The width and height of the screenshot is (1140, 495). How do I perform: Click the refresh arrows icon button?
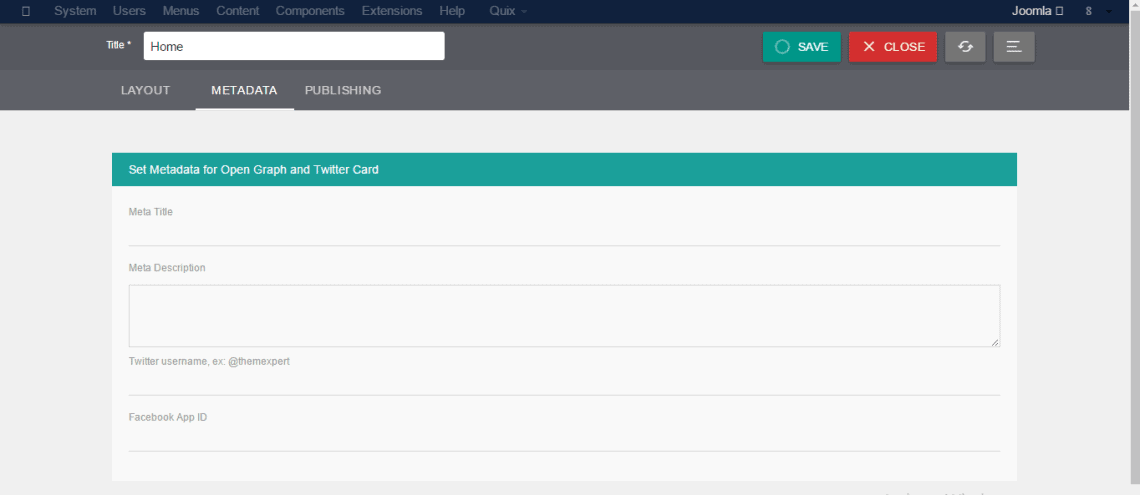[x=965, y=47]
